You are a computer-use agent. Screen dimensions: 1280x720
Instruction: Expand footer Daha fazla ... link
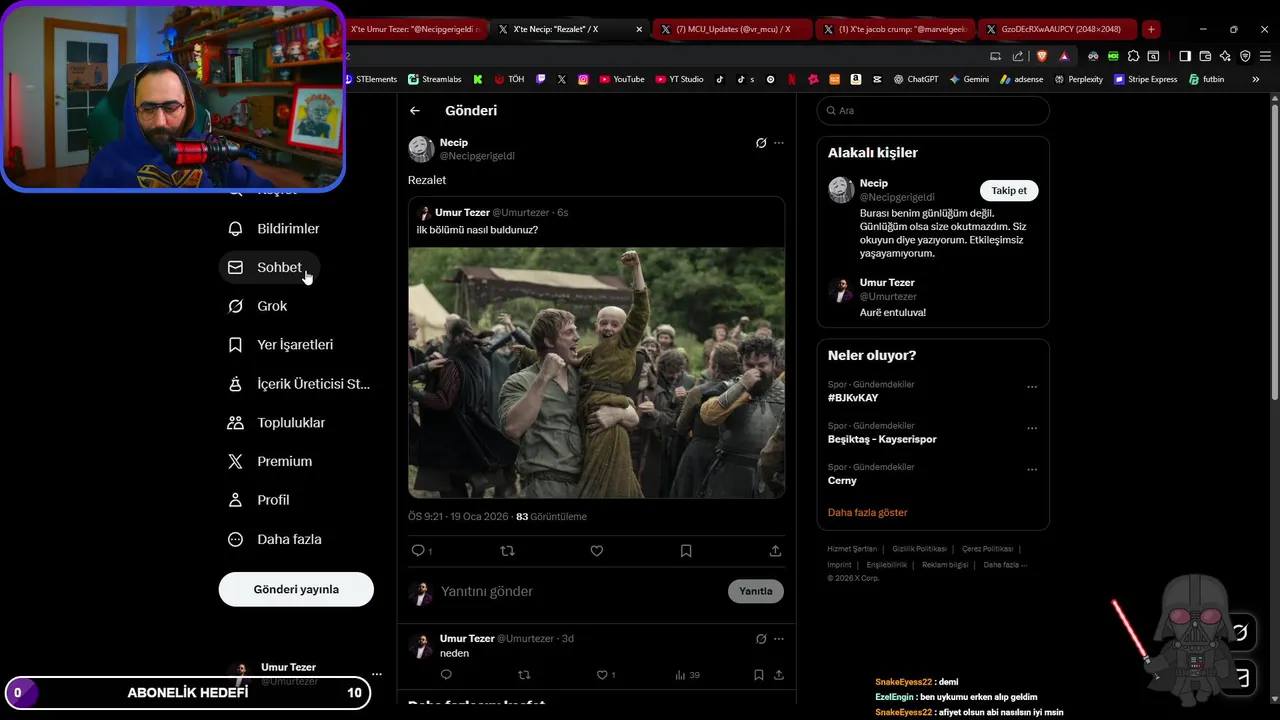coord(1005,565)
